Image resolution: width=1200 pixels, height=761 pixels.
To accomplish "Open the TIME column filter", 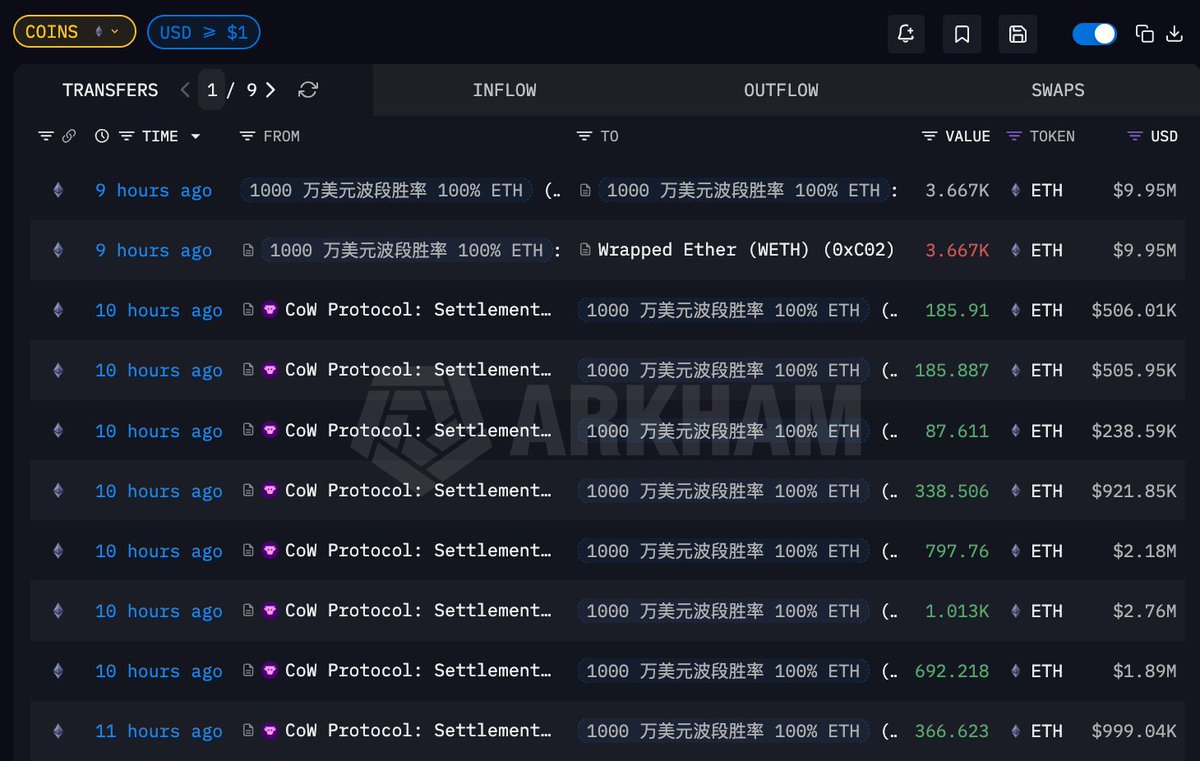I will (126, 136).
